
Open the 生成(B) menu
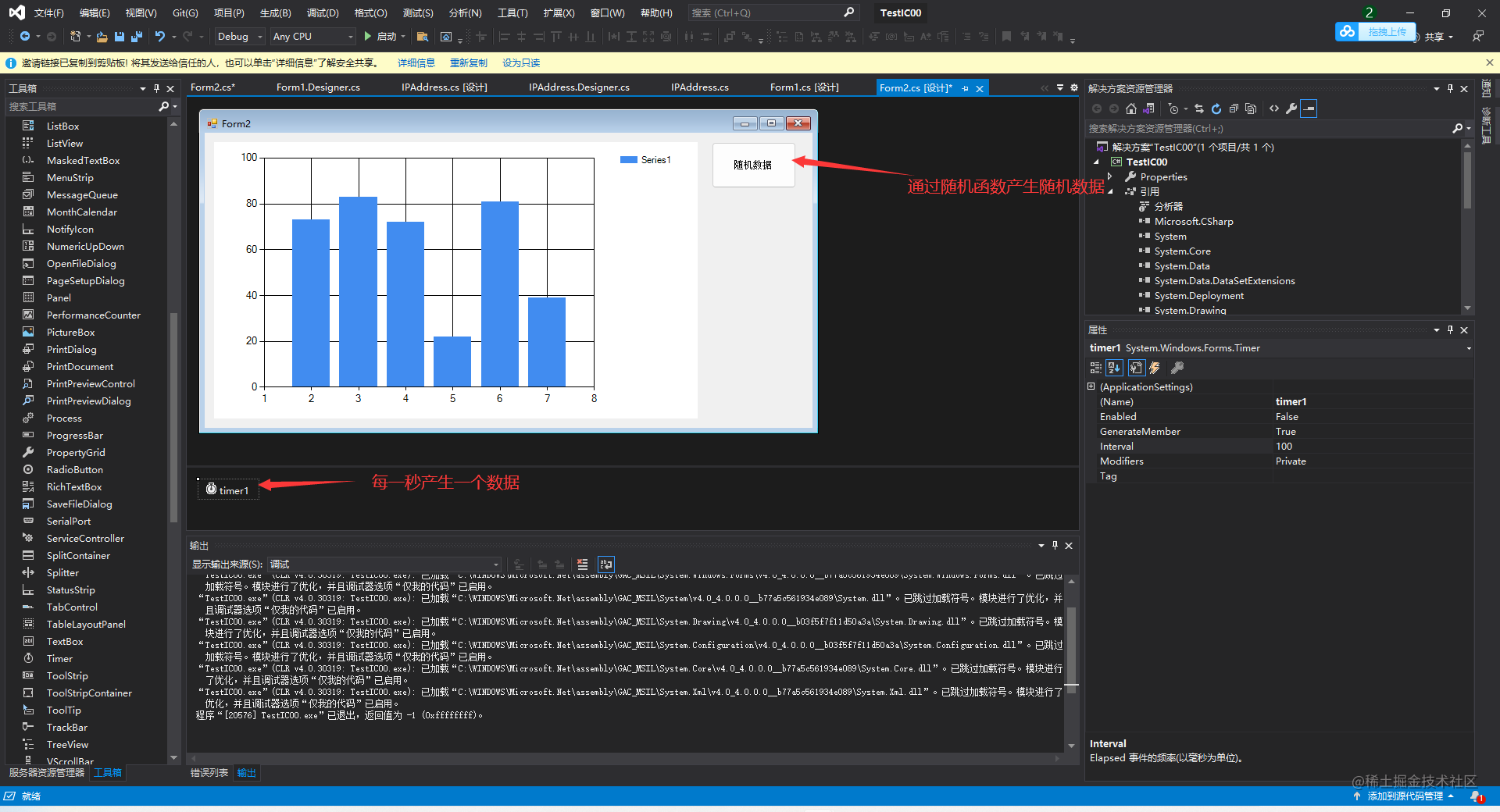click(x=275, y=12)
